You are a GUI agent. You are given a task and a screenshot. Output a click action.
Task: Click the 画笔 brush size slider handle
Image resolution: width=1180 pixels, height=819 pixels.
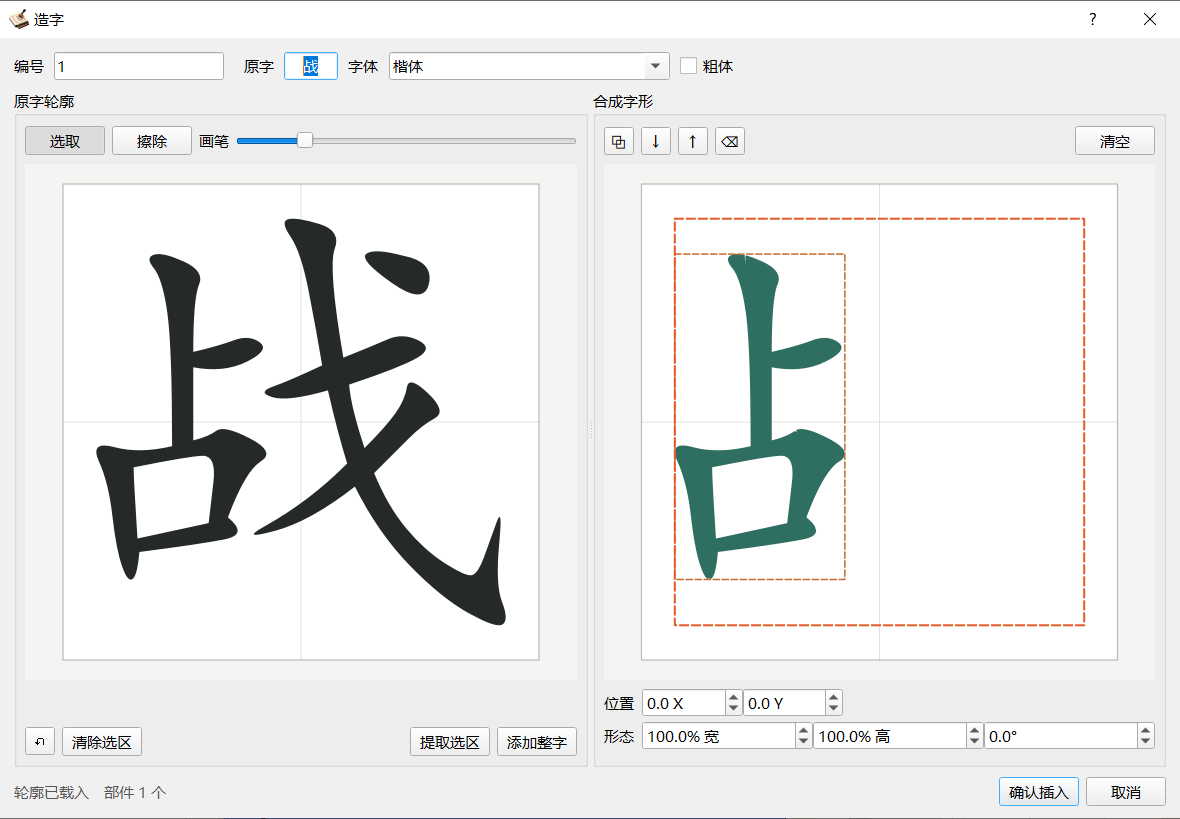[305, 140]
